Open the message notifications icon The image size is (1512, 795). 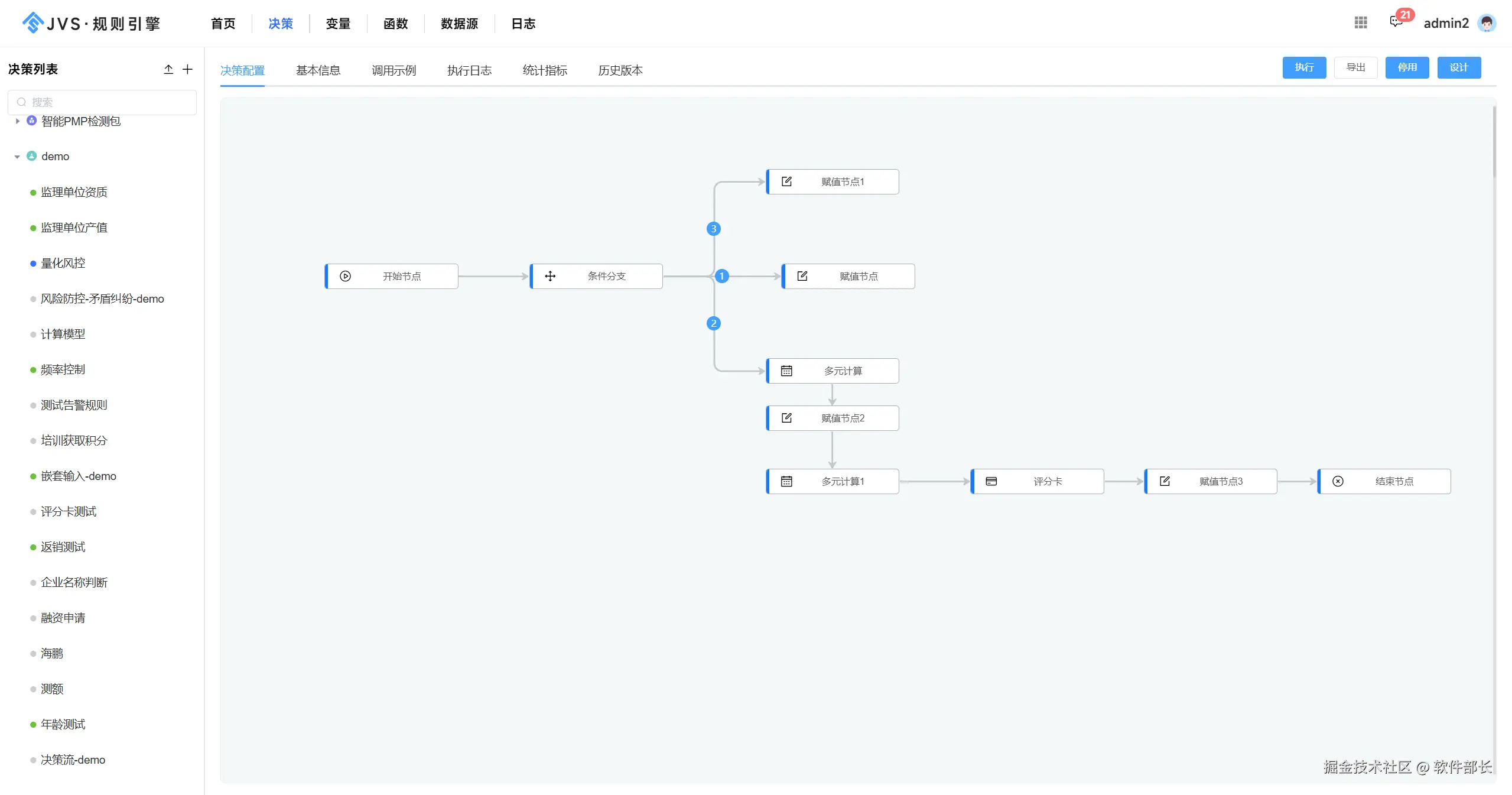pos(1396,22)
